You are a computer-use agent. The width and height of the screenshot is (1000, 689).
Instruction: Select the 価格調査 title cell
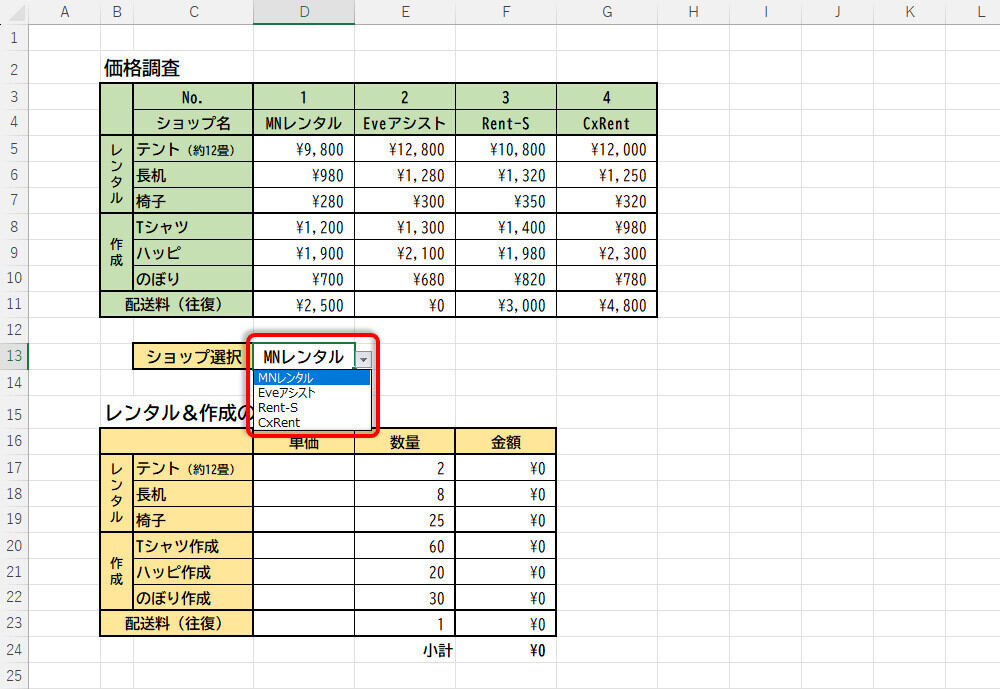(142, 69)
